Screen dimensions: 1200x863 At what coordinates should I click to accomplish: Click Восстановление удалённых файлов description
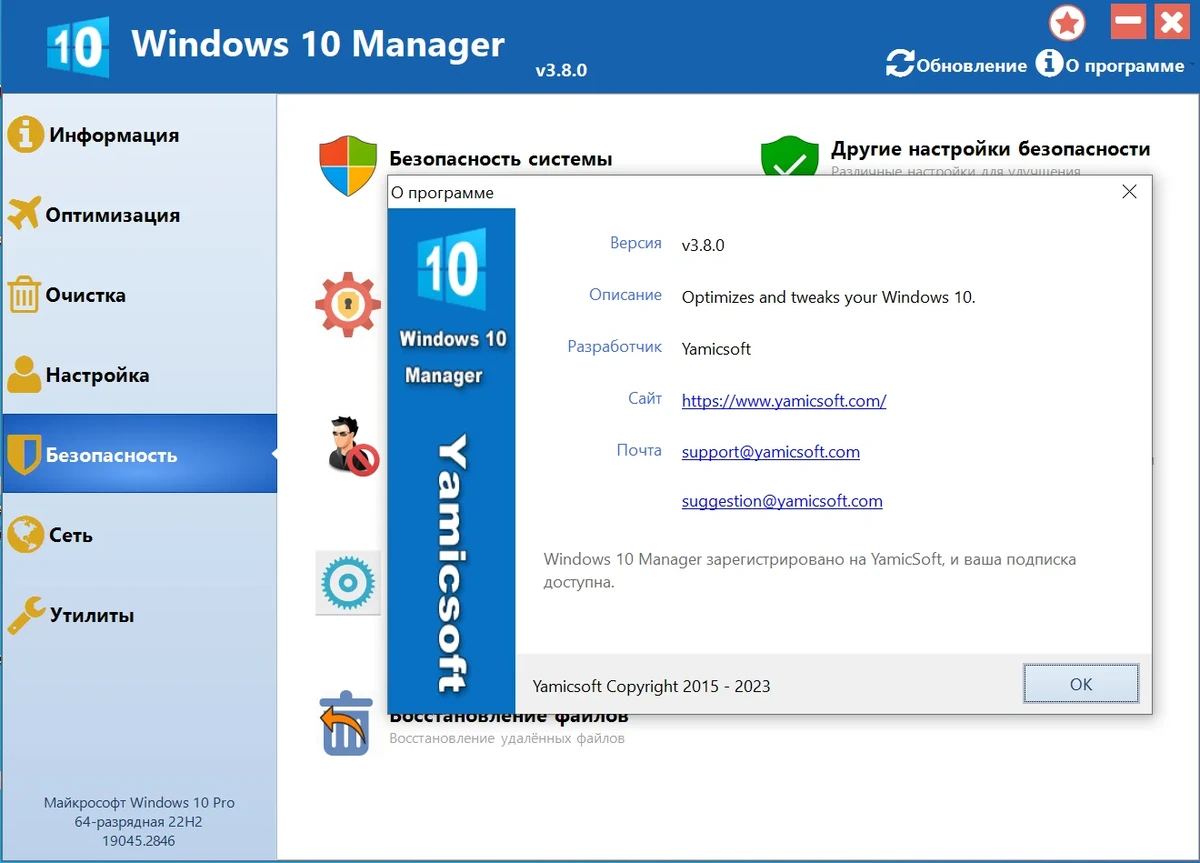pyautogui.click(x=507, y=738)
